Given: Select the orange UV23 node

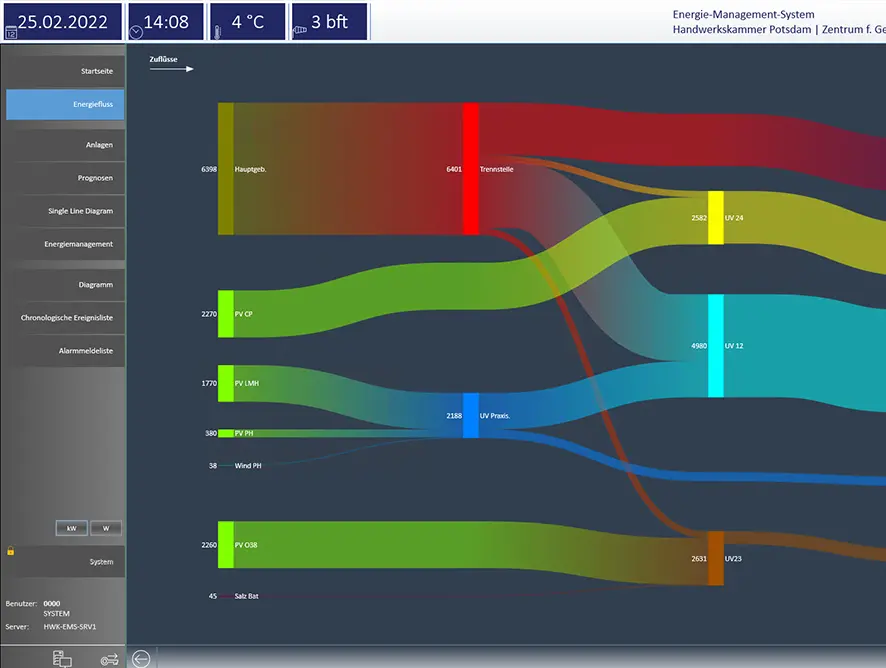Looking at the screenshot, I should click(716, 558).
